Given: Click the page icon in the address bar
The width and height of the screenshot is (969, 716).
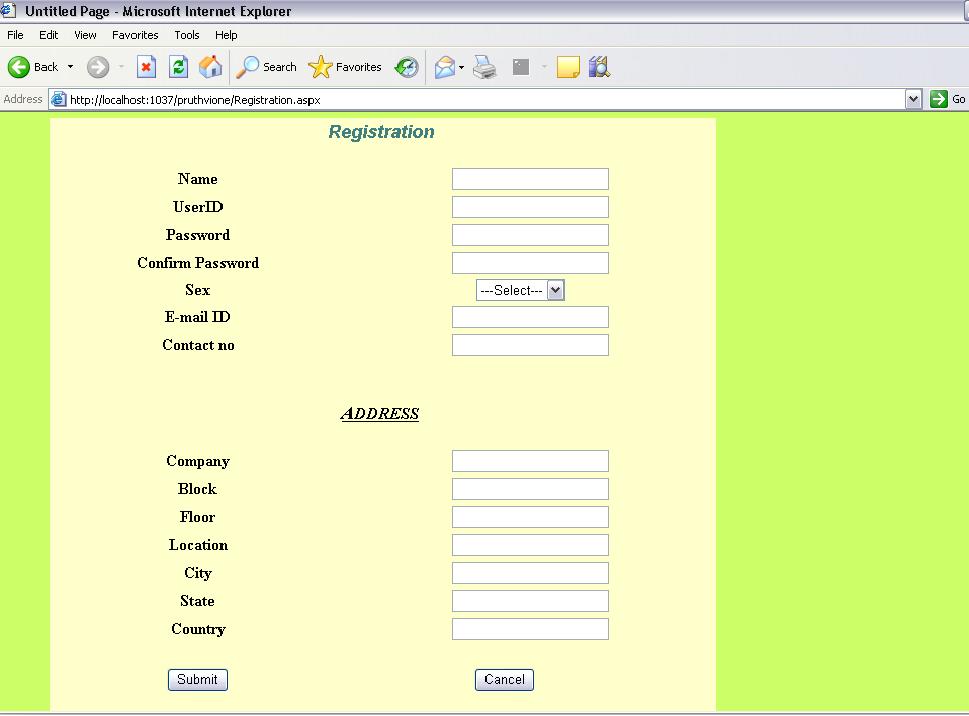Looking at the screenshot, I should click(59, 99).
